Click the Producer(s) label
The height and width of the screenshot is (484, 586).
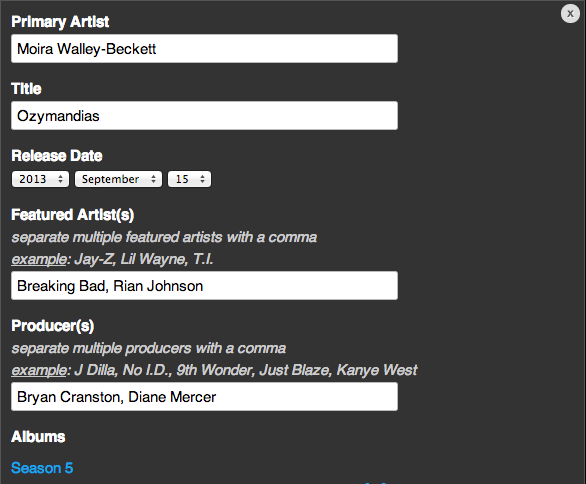[53, 326]
